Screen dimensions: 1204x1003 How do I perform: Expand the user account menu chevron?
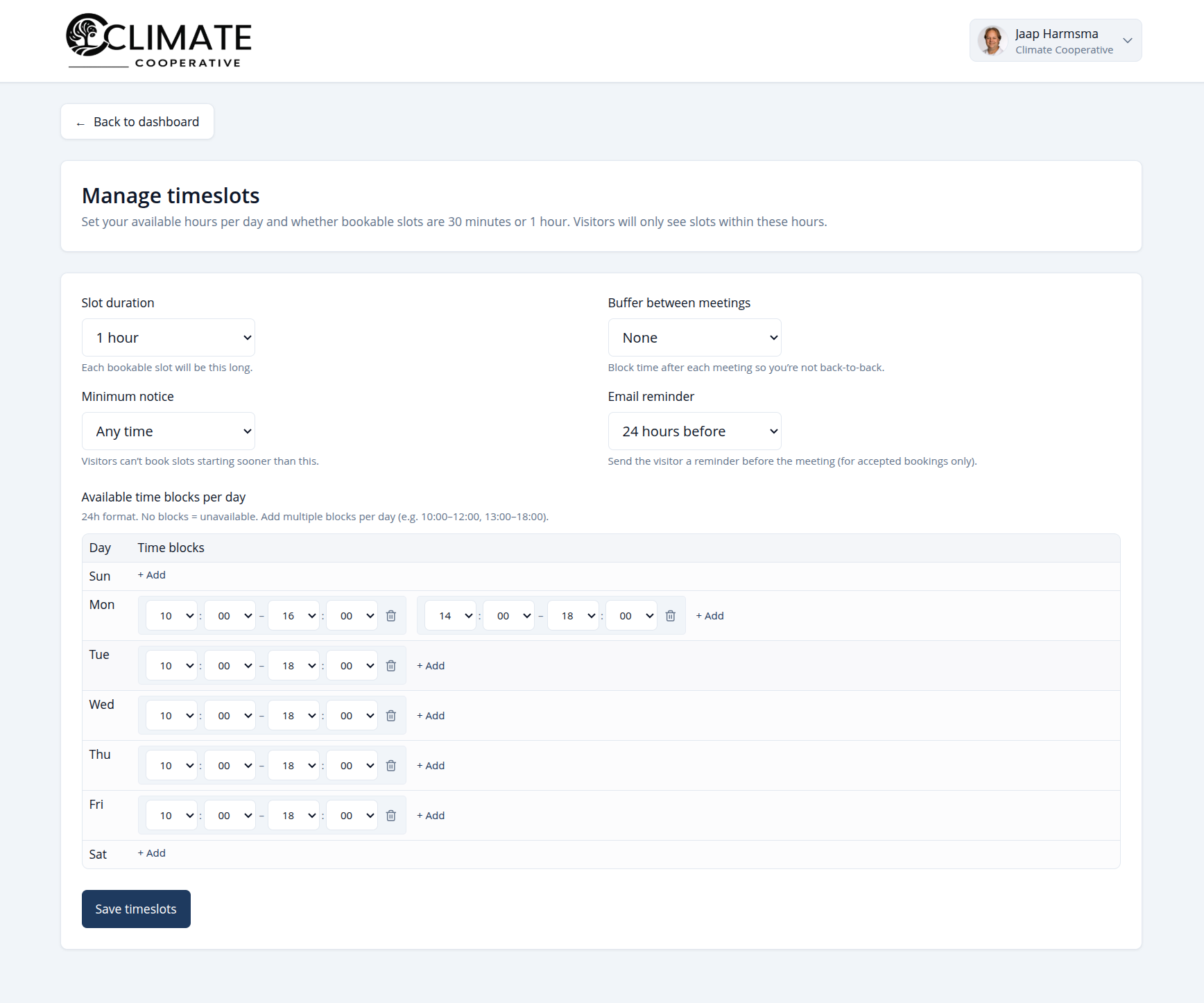[x=1128, y=41]
